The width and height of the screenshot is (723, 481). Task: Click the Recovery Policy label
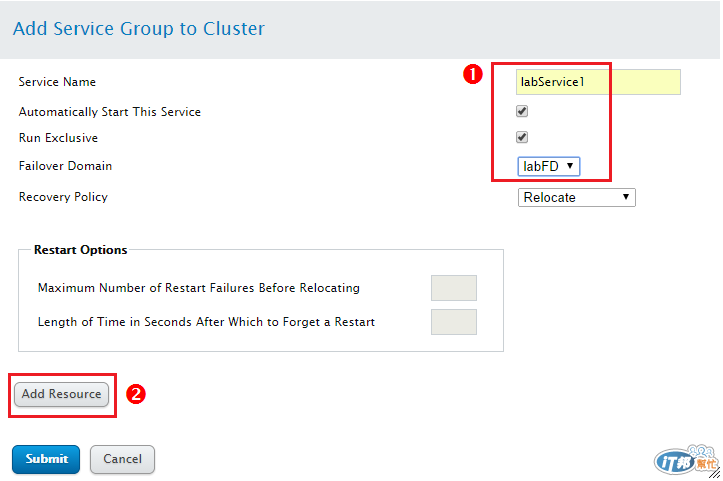pos(63,197)
